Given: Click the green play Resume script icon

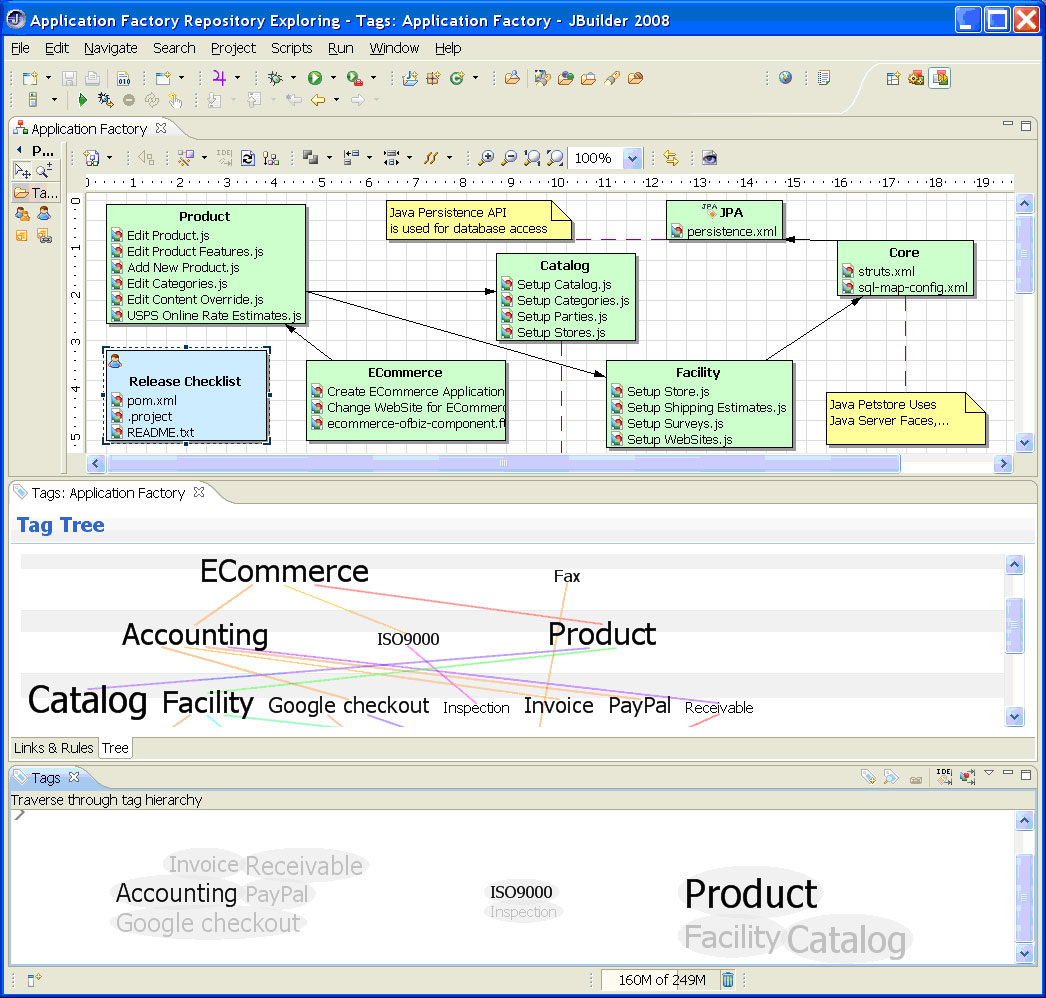Looking at the screenshot, I should click(82, 100).
